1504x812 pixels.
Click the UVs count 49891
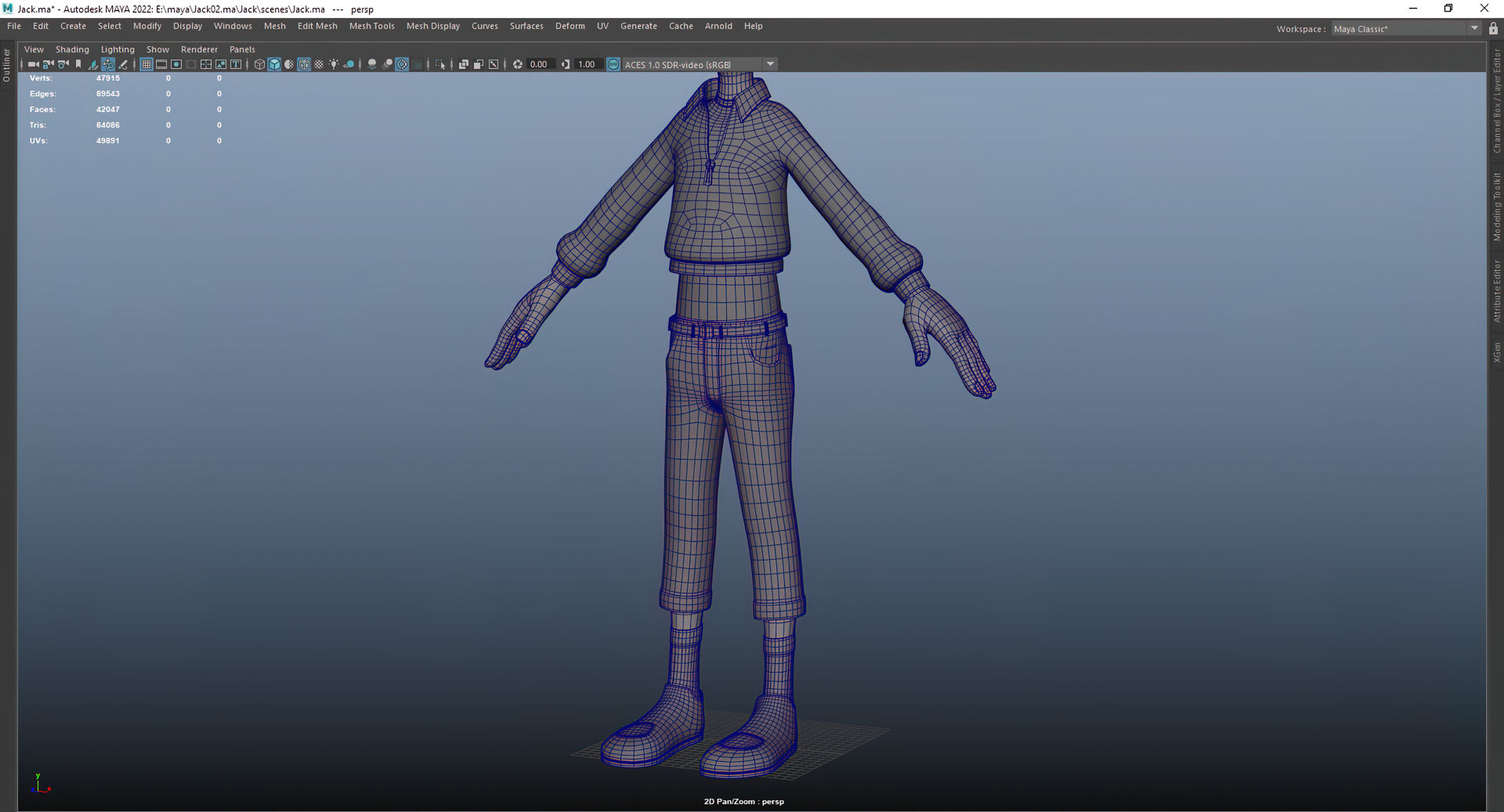pyautogui.click(x=108, y=141)
